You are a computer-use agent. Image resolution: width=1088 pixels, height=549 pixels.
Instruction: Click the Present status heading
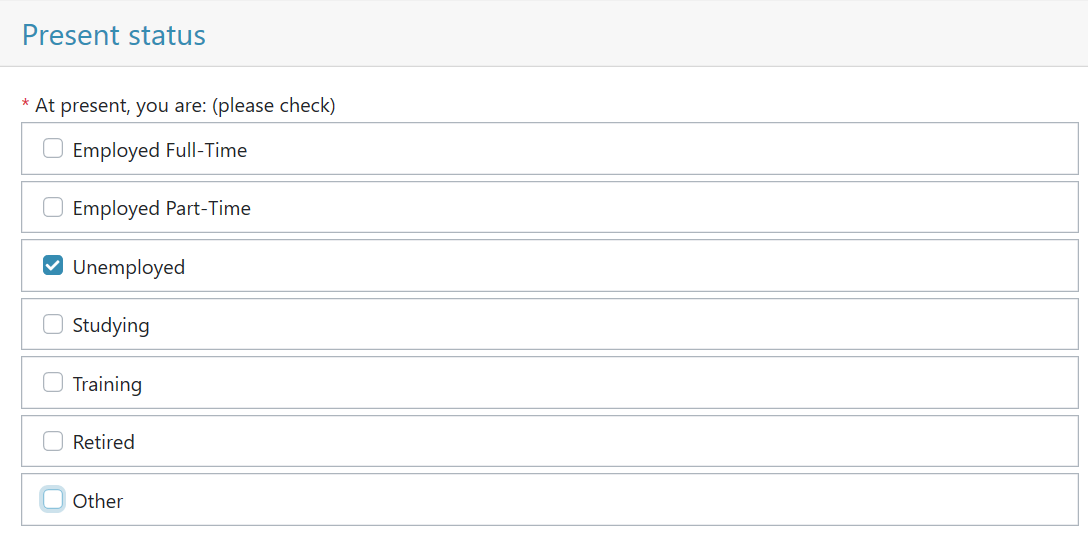pos(114,35)
